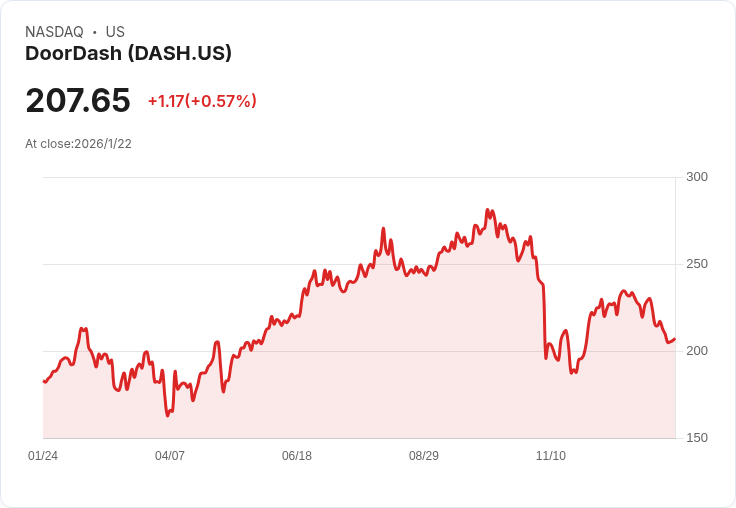This screenshot has width=736, height=508.
Task: Click the 200 y-axis price label
Action: pos(697,351)
